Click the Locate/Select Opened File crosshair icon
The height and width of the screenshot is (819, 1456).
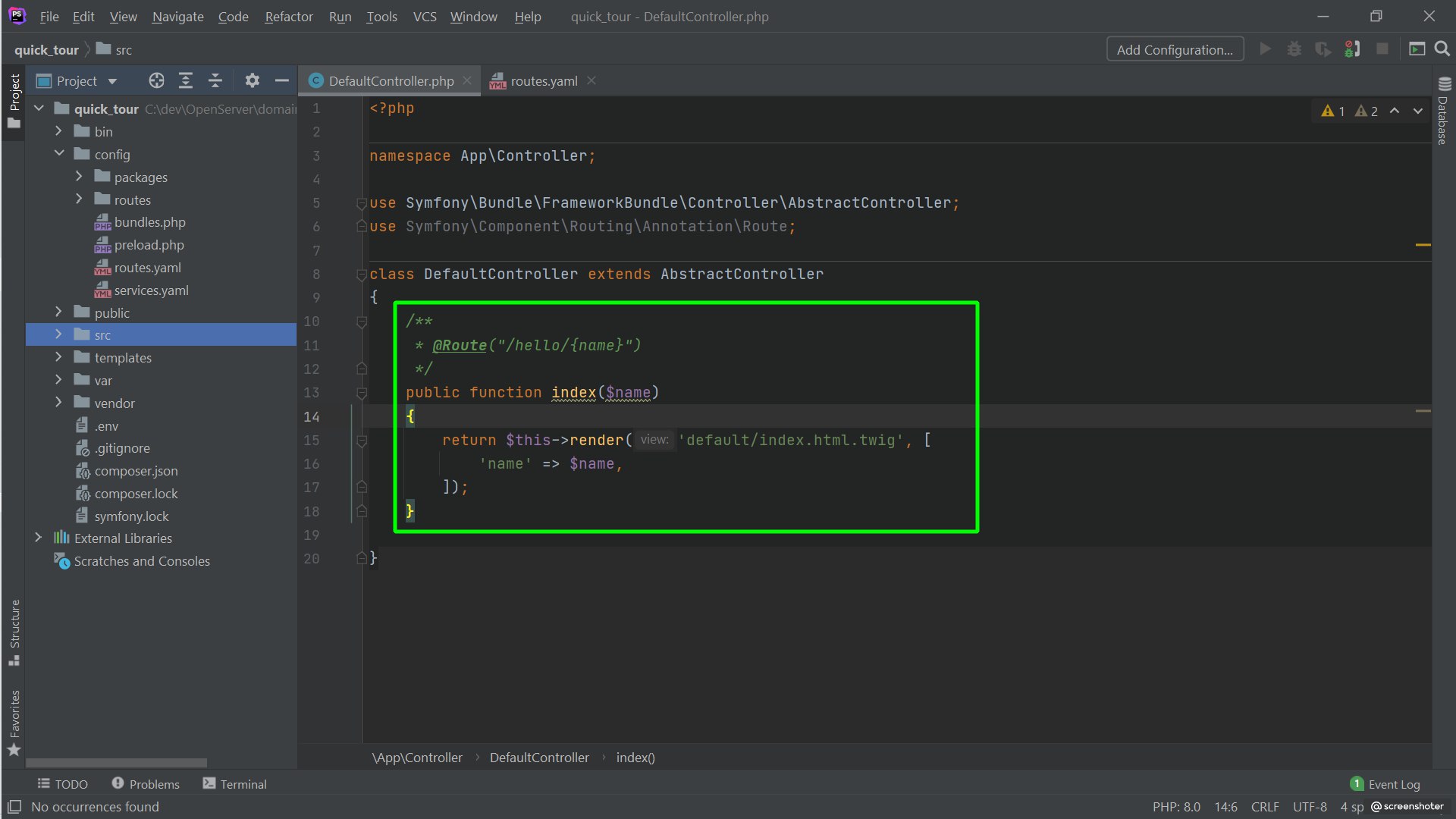156,80
